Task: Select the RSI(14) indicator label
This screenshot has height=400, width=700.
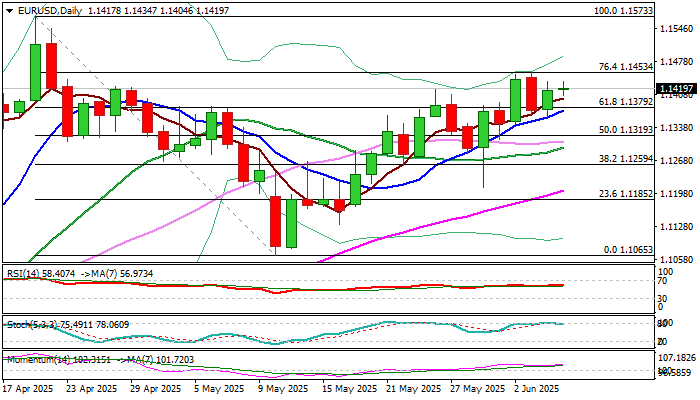Action: pyautogui.click(x=23, y=274)
